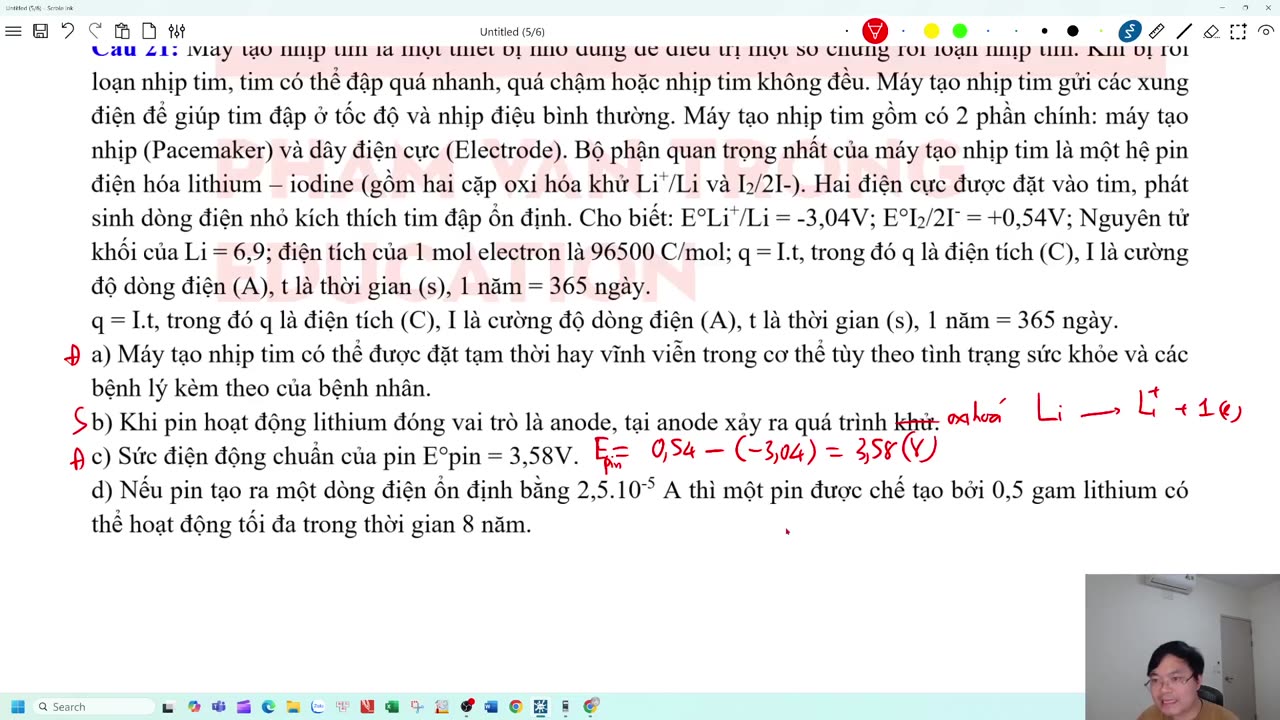Choose the bright green pen color
This screenshot has width=1280, height=720.
point(960,31)
